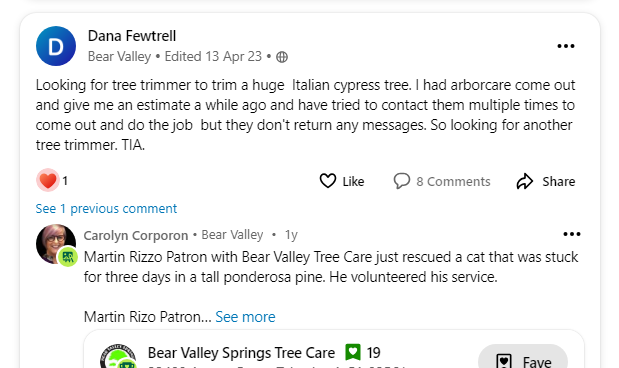This screenshot has width=619, height=368.
Task: Open post options three-dot menu
Action: (566, 46)
